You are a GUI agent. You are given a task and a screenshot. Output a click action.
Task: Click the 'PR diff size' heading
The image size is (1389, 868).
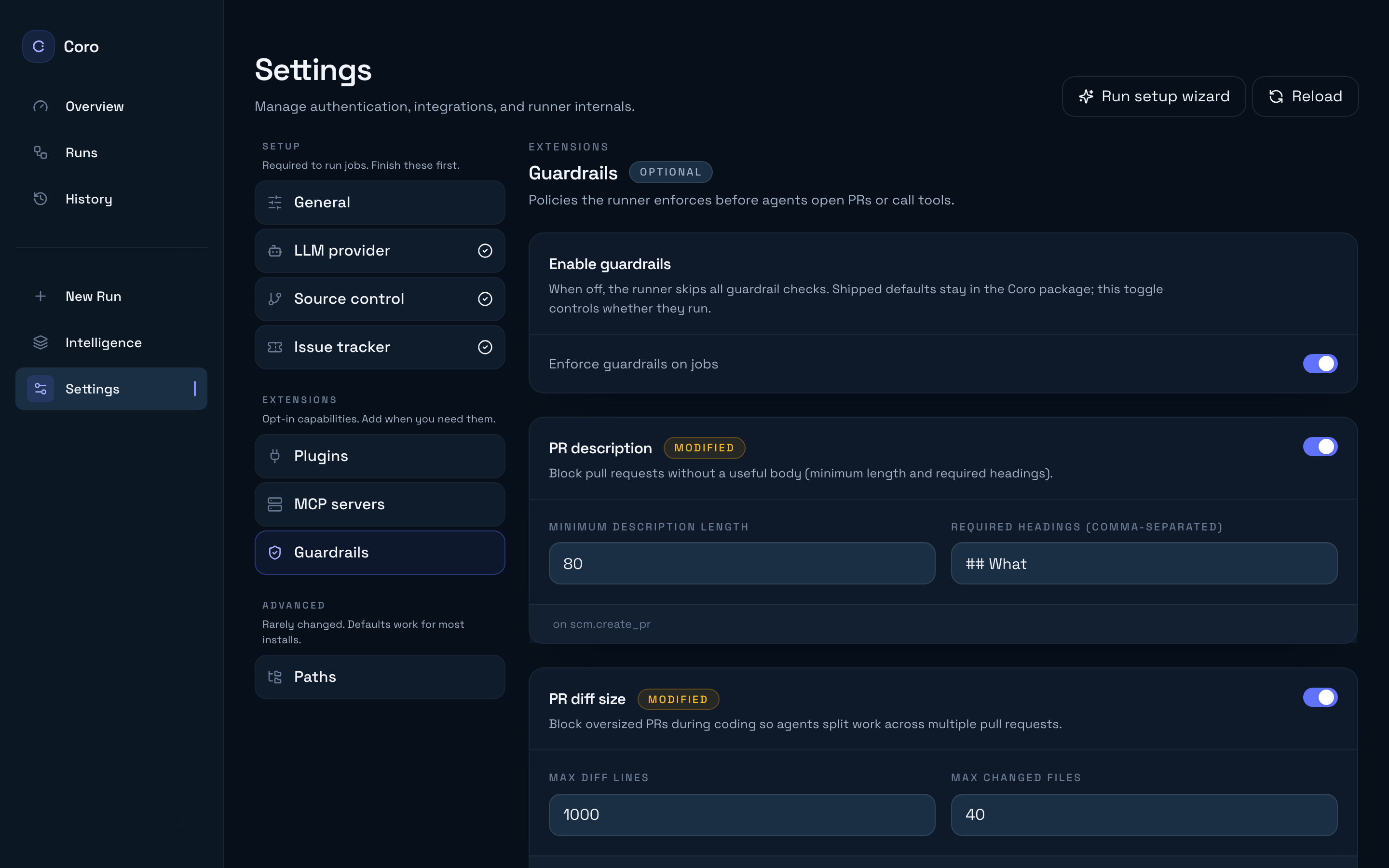(x=587, y=699)
